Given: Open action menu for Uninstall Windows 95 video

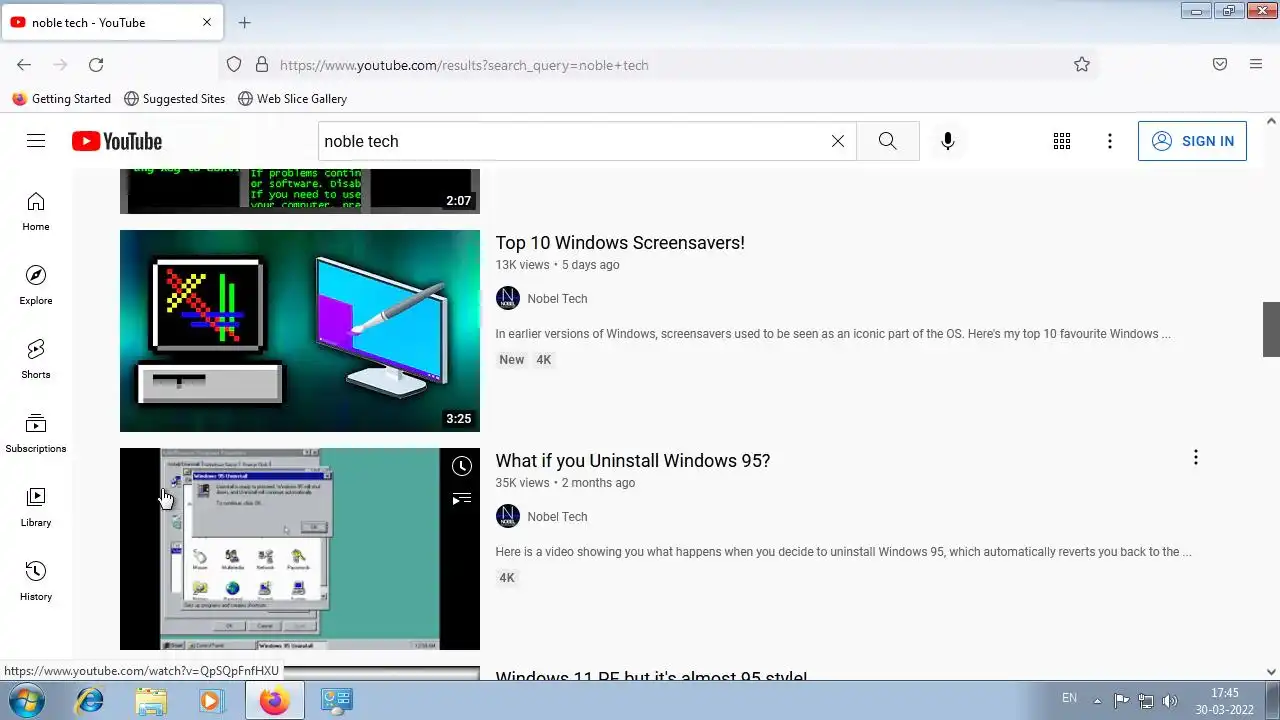Looking at the screenshot, I should (1195, 458).
